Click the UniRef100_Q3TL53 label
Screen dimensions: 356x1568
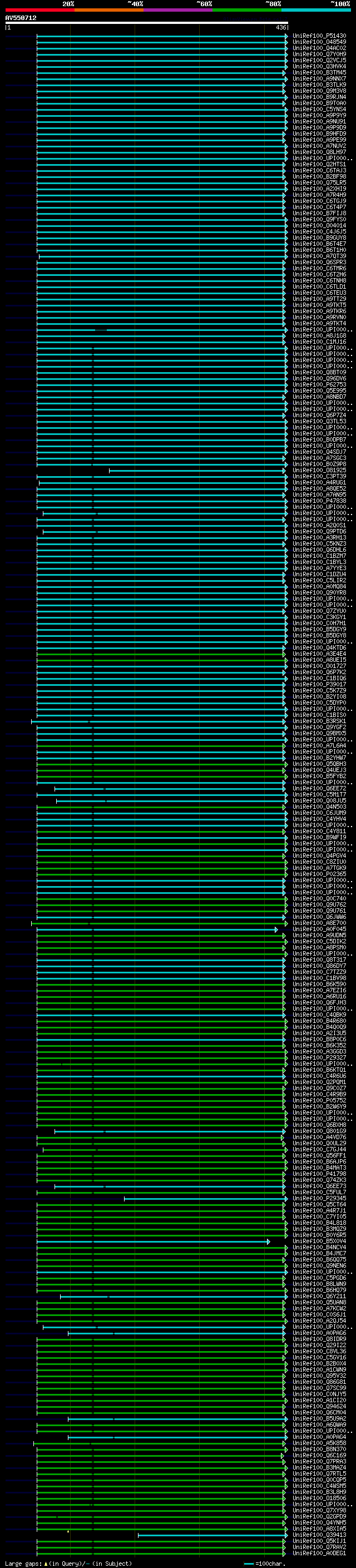pos(319,422)
